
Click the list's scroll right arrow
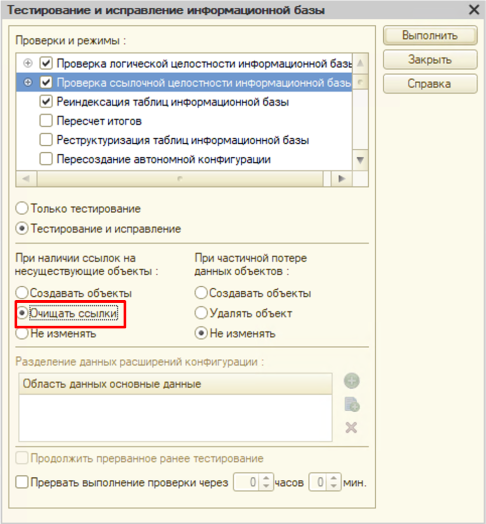coord(342,179)
